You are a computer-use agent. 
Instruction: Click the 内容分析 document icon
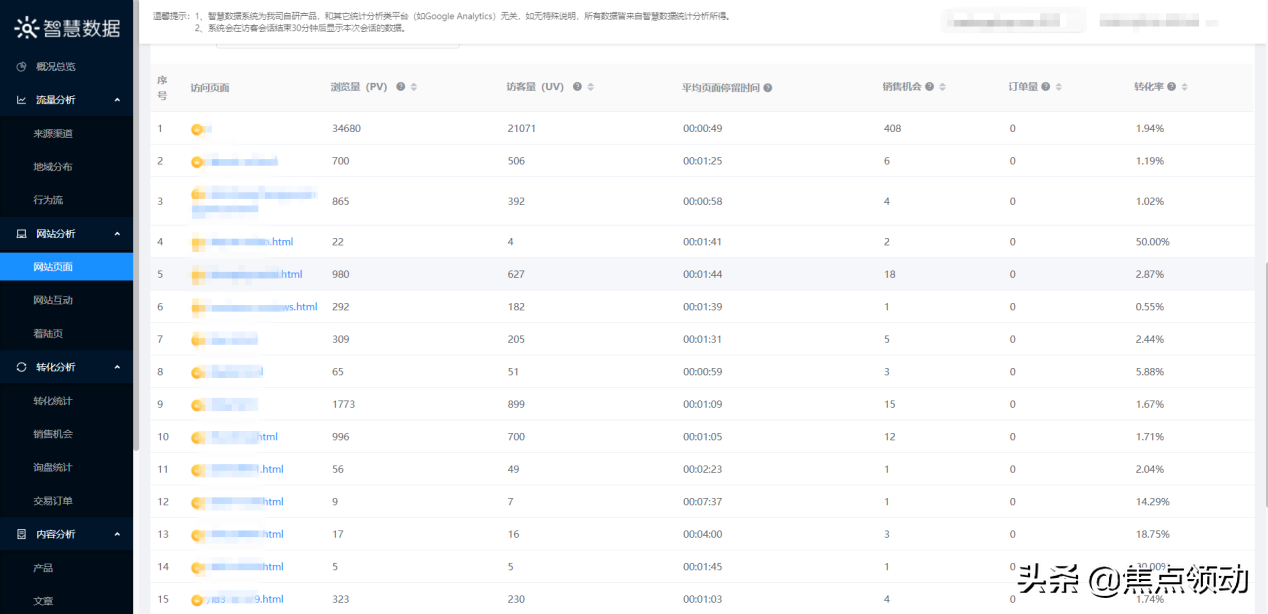tap(22, 533)
